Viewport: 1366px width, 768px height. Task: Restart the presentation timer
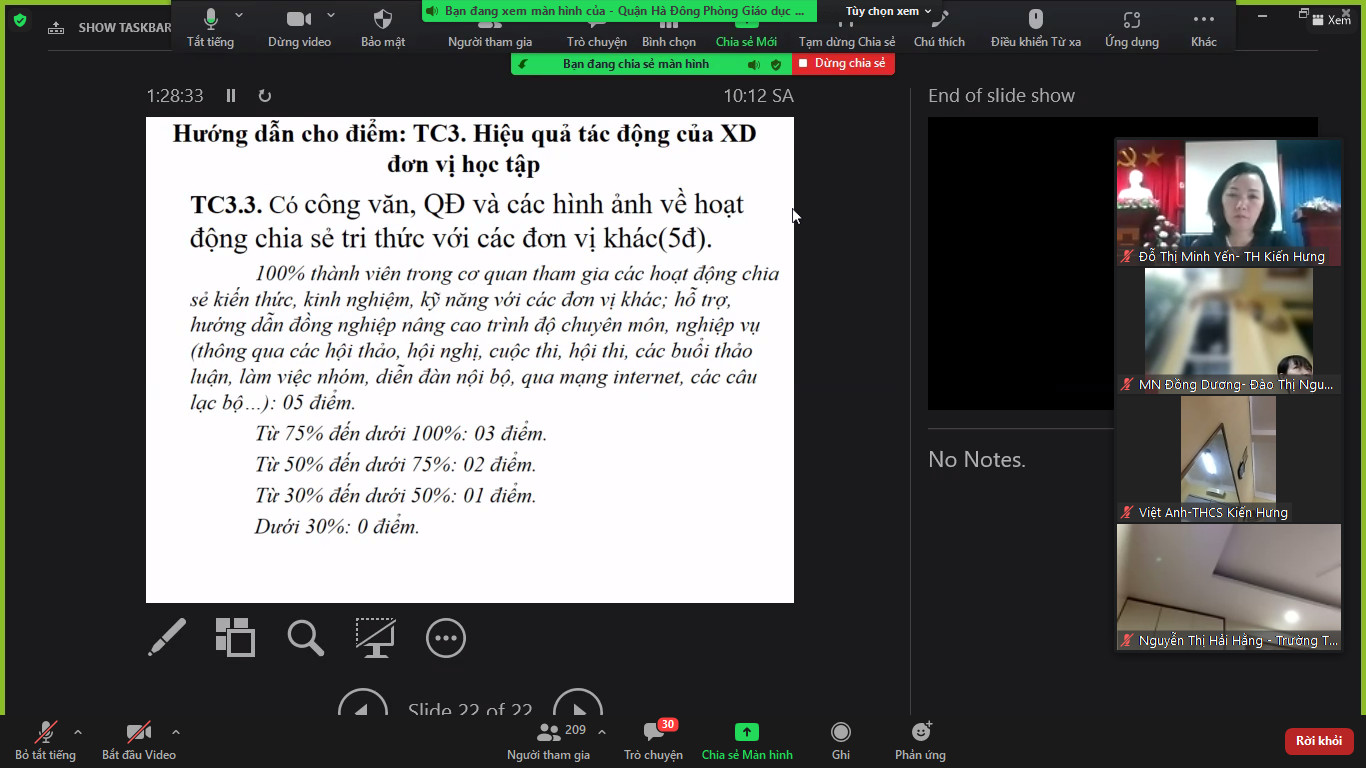[265, 96]
